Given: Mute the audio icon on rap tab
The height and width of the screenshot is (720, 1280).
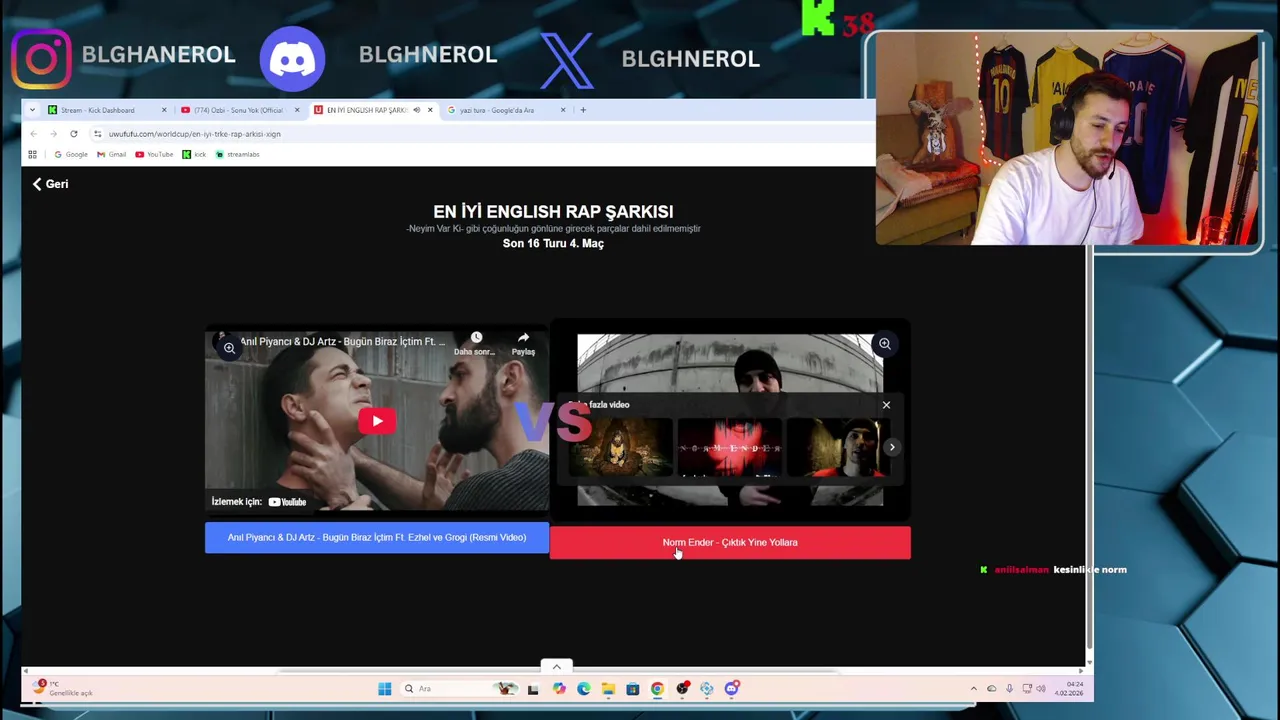Looking at the screenshot, I should pyautogui.click(x=416, y=110).
